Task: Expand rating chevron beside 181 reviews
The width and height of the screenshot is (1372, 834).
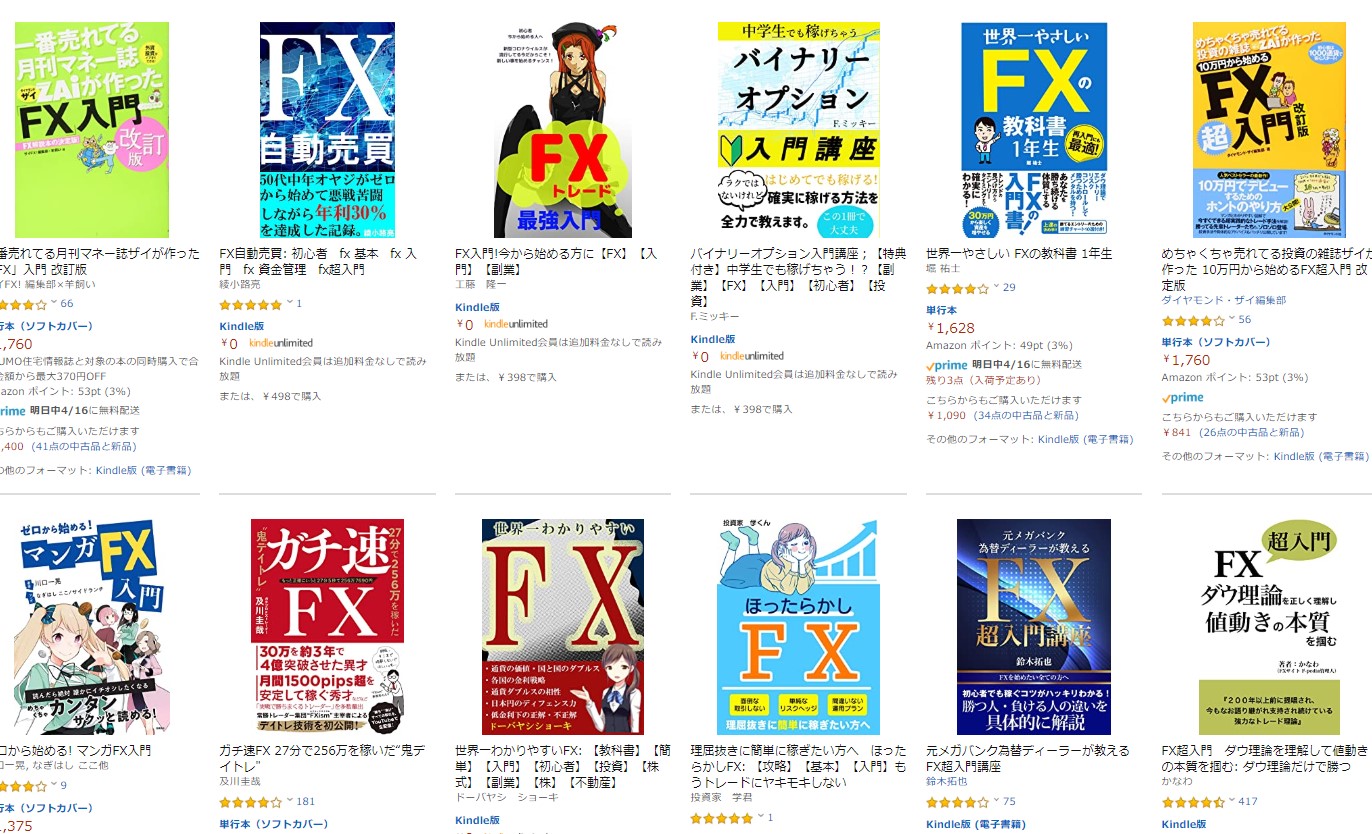Action: [289, 800]
